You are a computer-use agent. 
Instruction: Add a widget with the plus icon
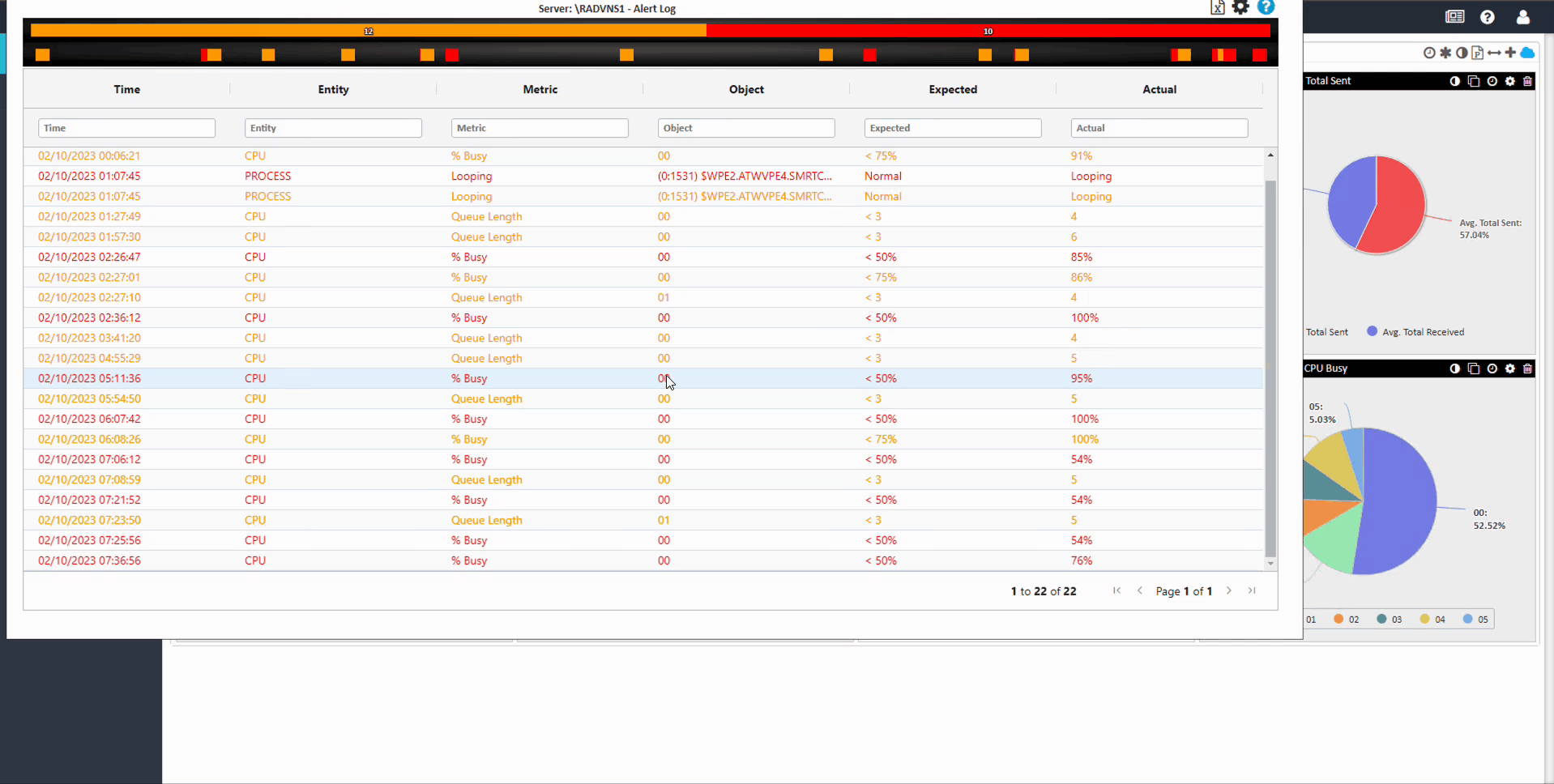(1510, 53)
